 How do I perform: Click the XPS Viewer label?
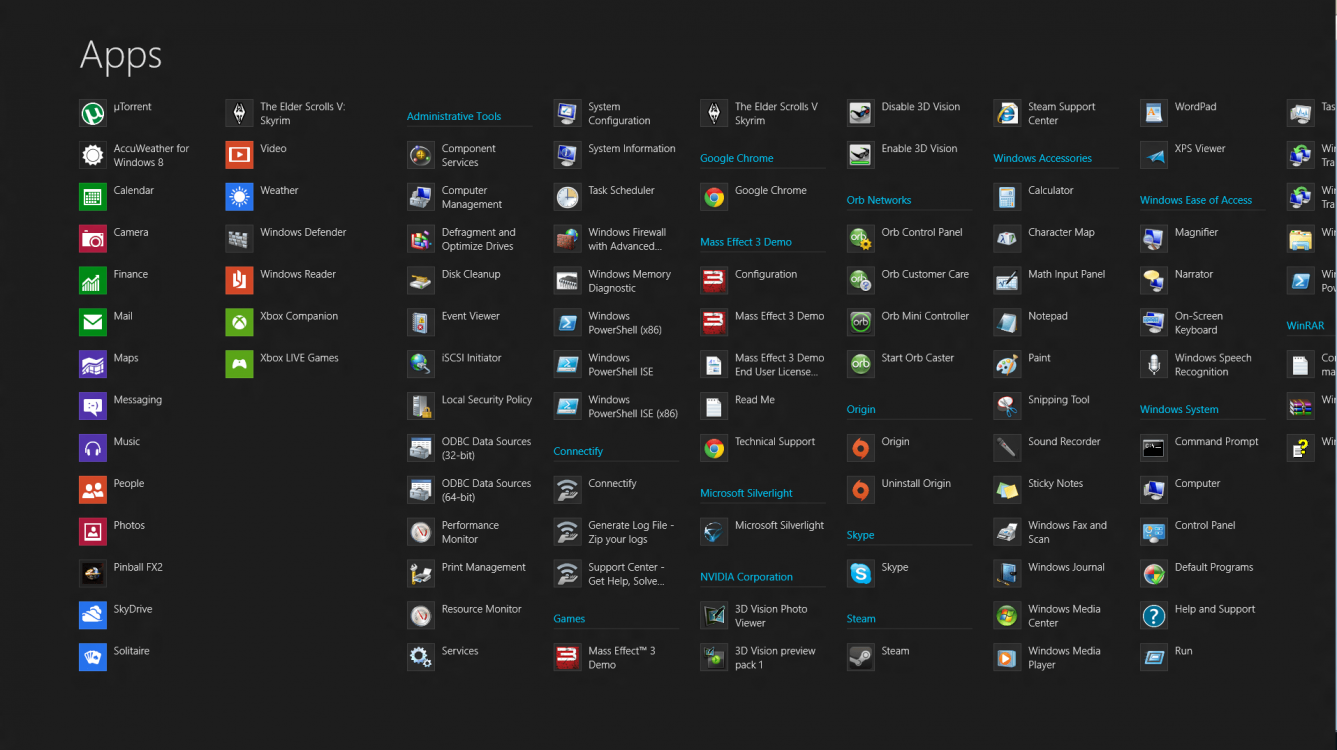1200,149
